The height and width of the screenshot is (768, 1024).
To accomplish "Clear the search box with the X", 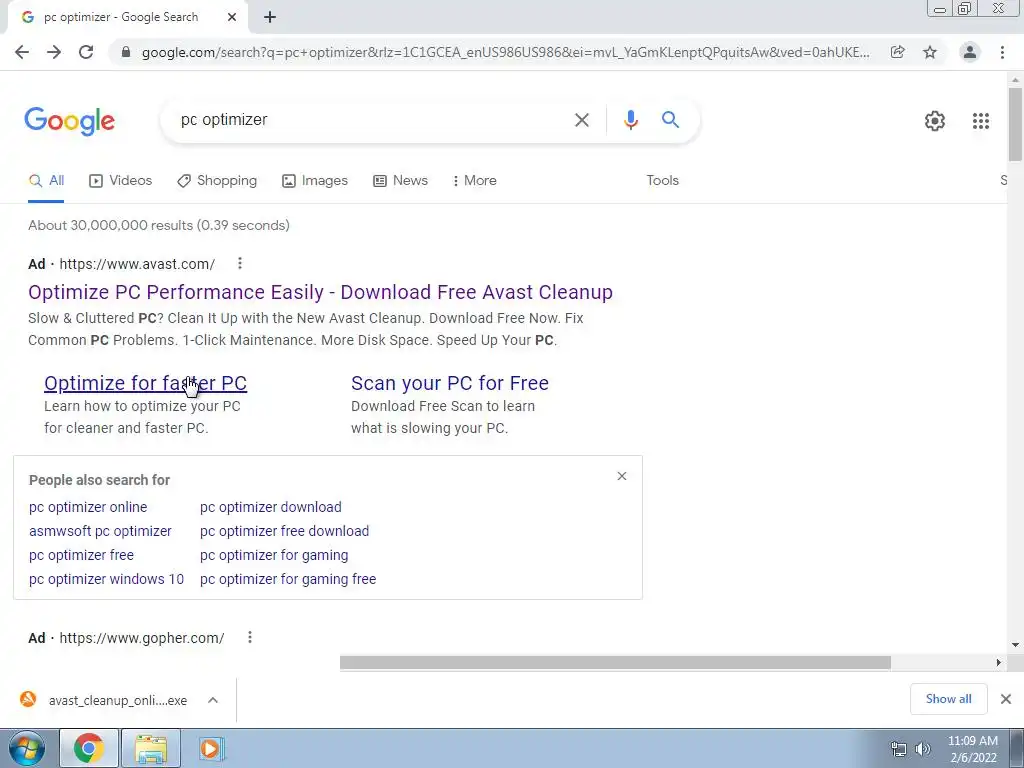I will click(581, 120).
